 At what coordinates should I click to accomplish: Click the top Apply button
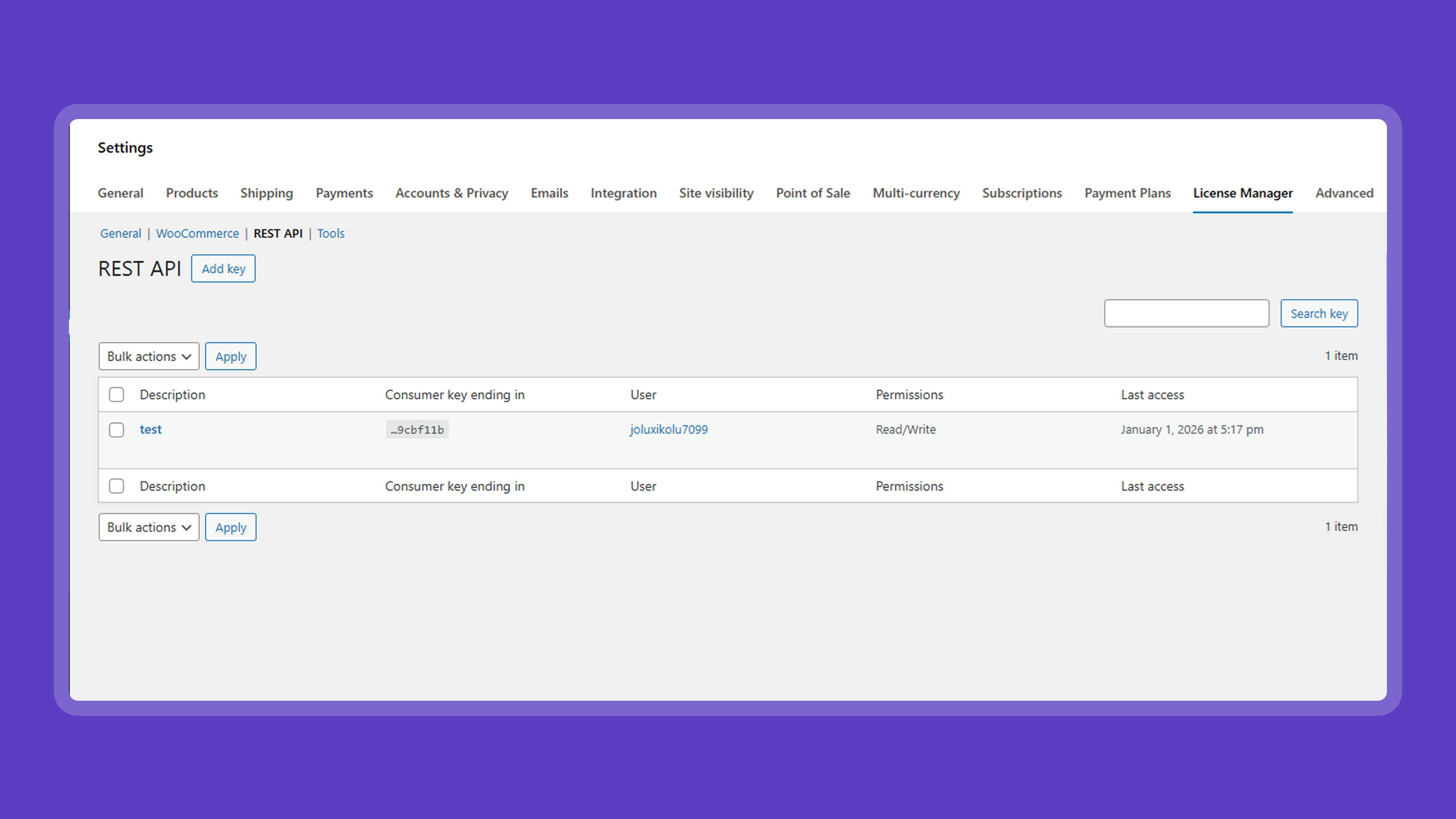coord(231,357)
